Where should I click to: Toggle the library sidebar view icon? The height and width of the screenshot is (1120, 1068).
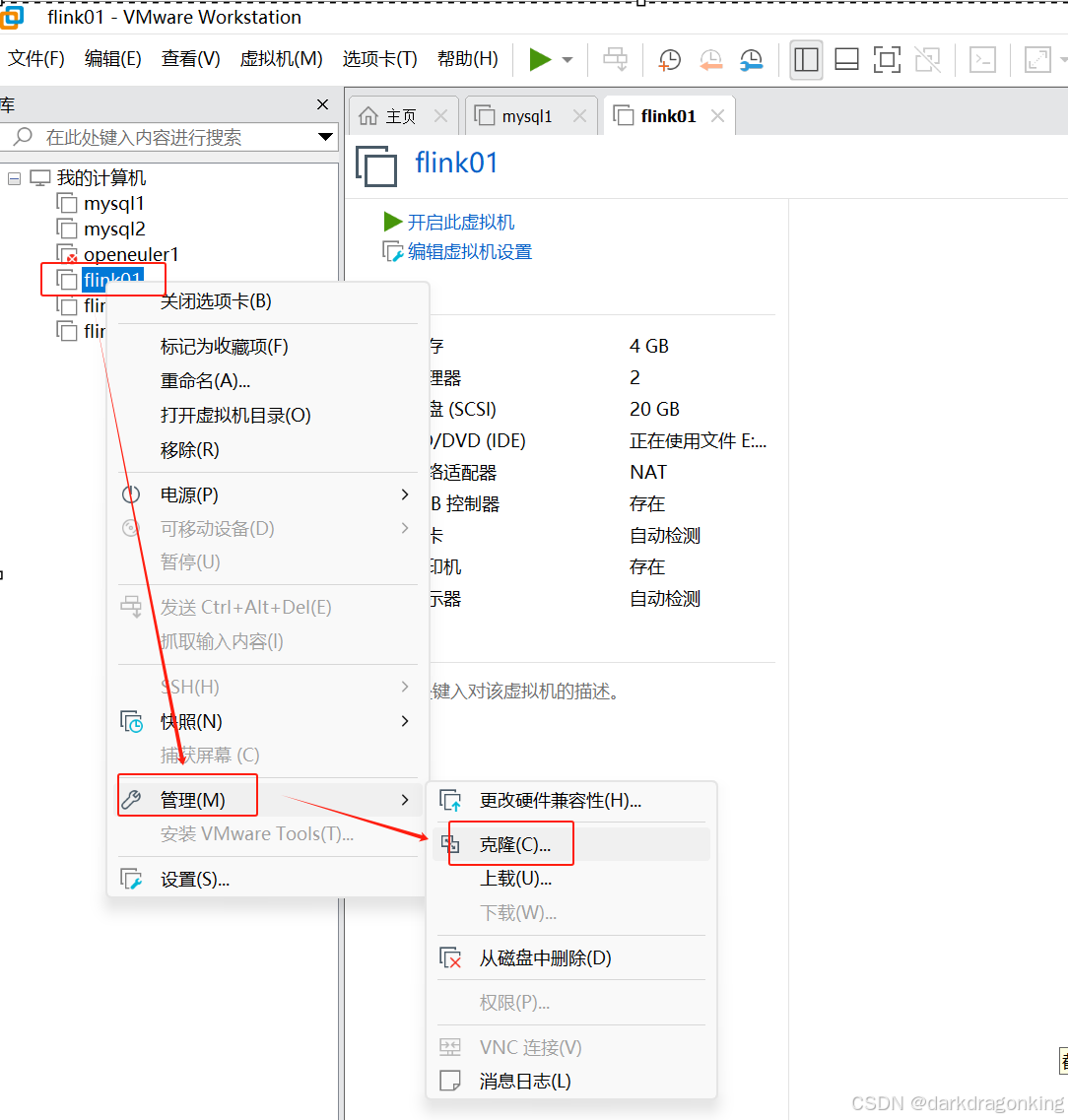(806, 59)
